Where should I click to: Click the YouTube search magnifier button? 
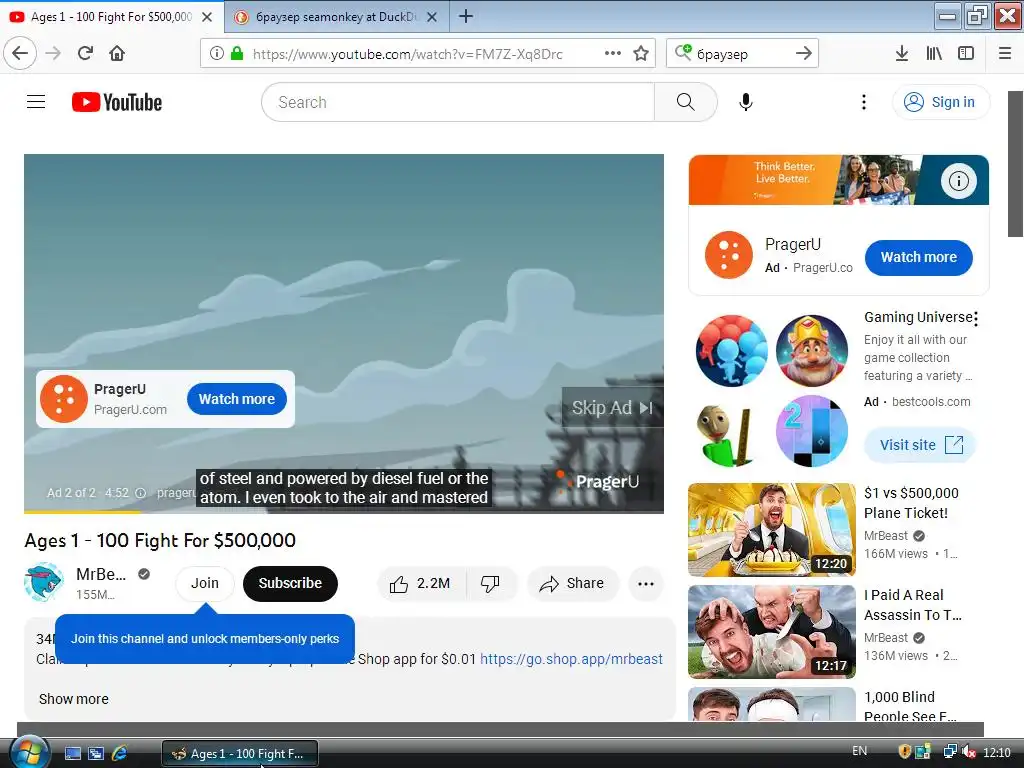[685, 102]
